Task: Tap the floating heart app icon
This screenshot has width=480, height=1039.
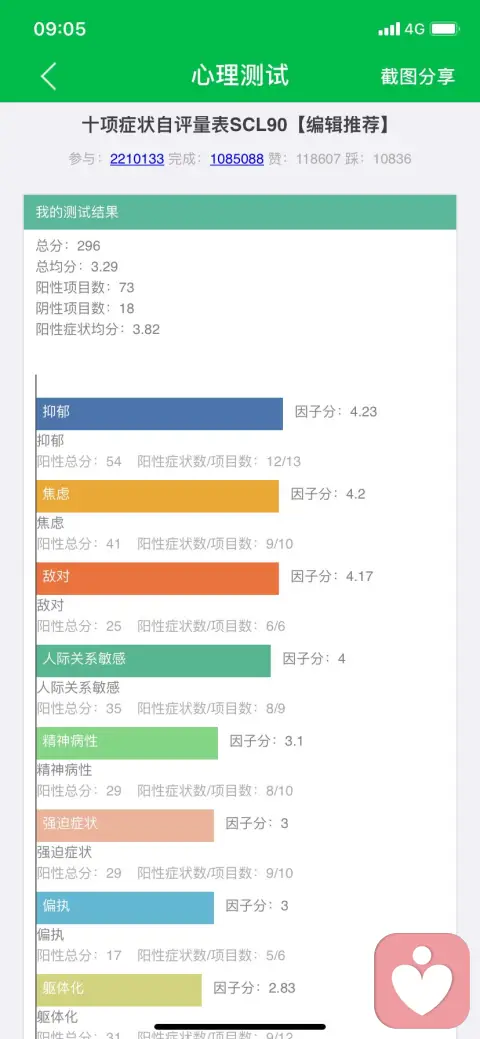Action: [422, 981]
